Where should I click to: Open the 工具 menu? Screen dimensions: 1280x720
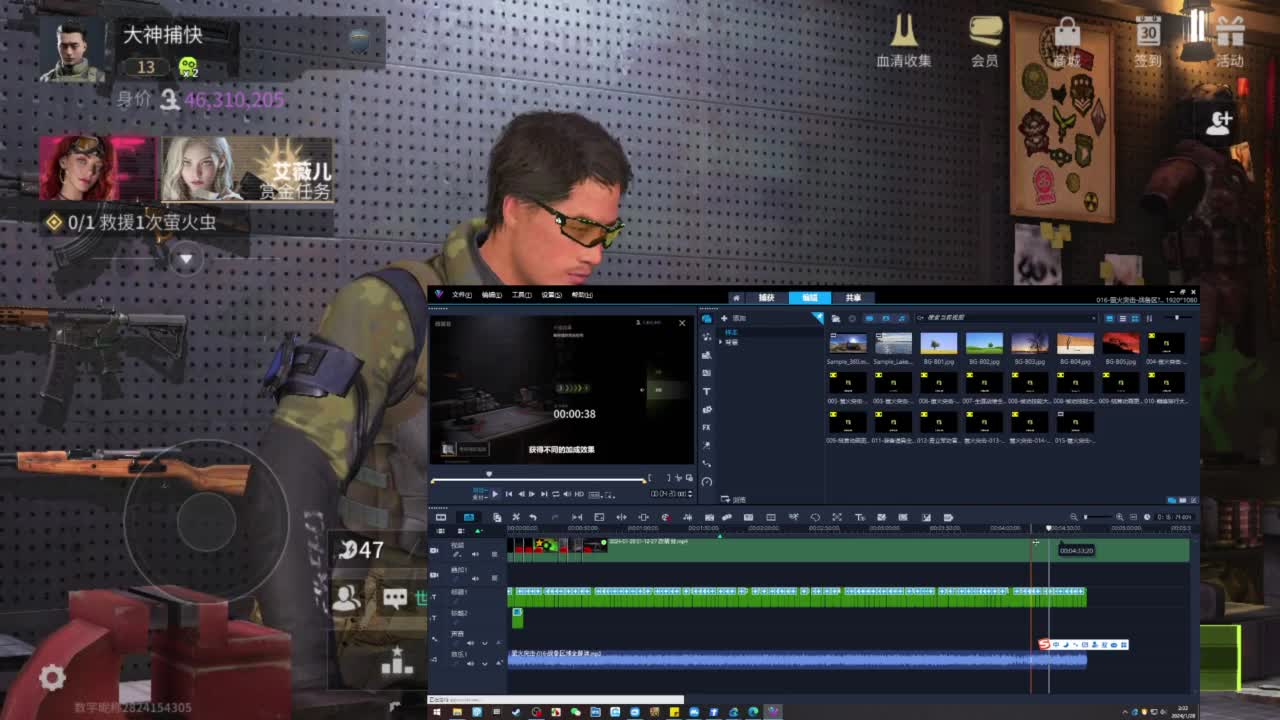[521, 295]
